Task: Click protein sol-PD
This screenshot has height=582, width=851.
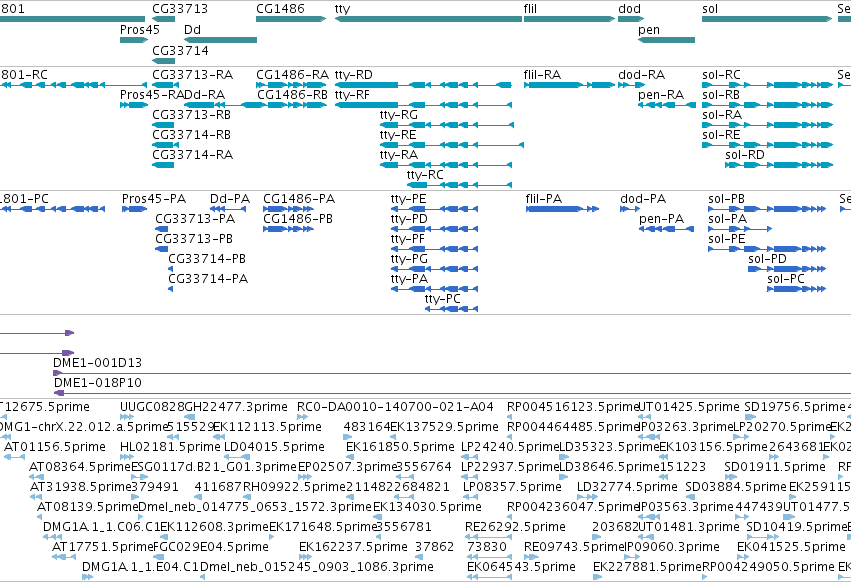Action: (787, 269)
